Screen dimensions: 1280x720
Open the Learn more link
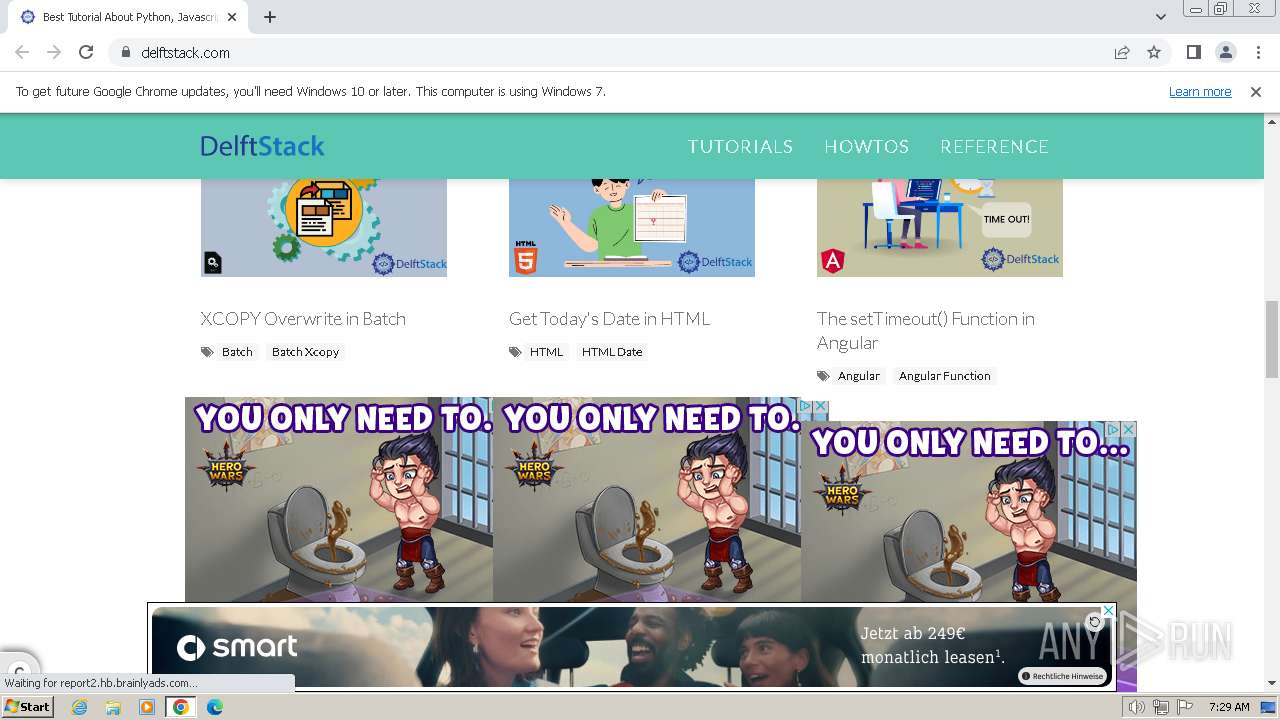(1200, 91)
